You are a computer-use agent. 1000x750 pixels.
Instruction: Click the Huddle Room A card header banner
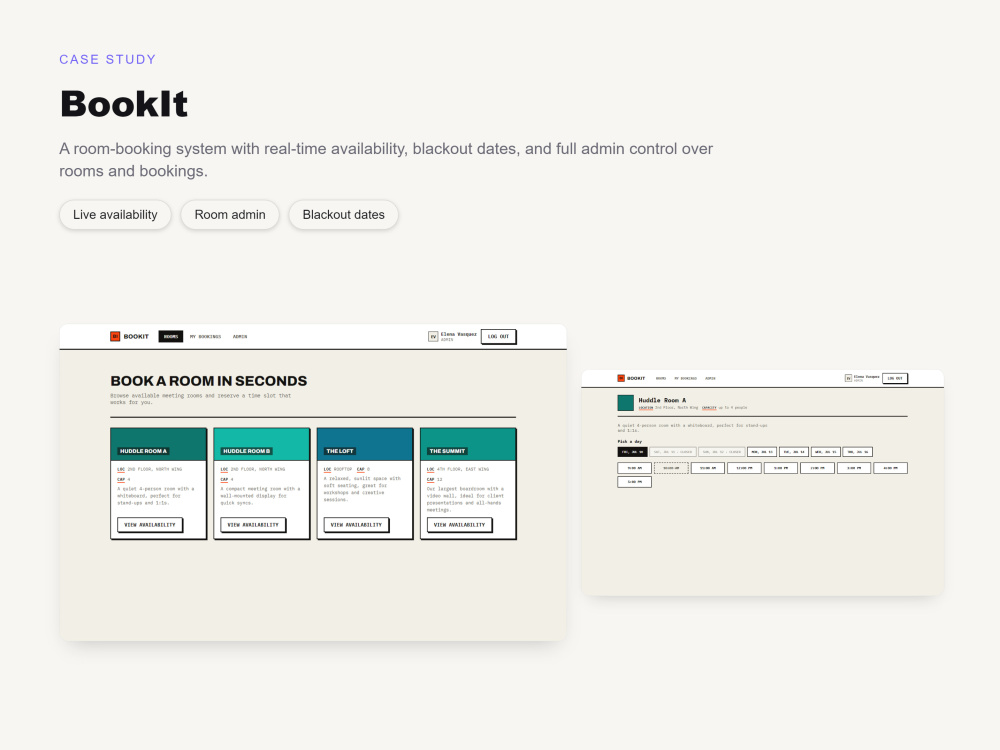(159, 445)
